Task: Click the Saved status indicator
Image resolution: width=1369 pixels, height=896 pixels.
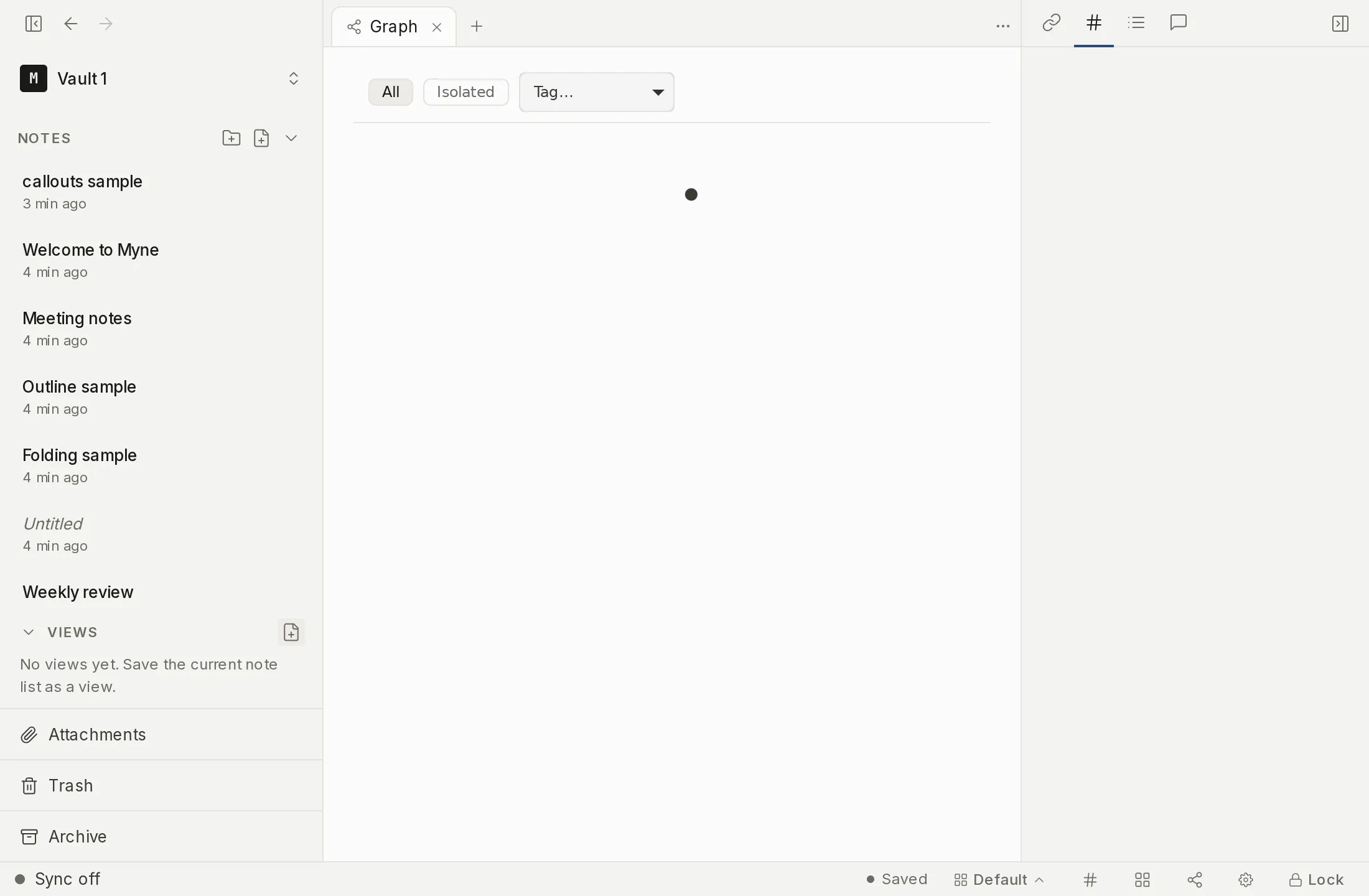Action: [x=897, y=879]
